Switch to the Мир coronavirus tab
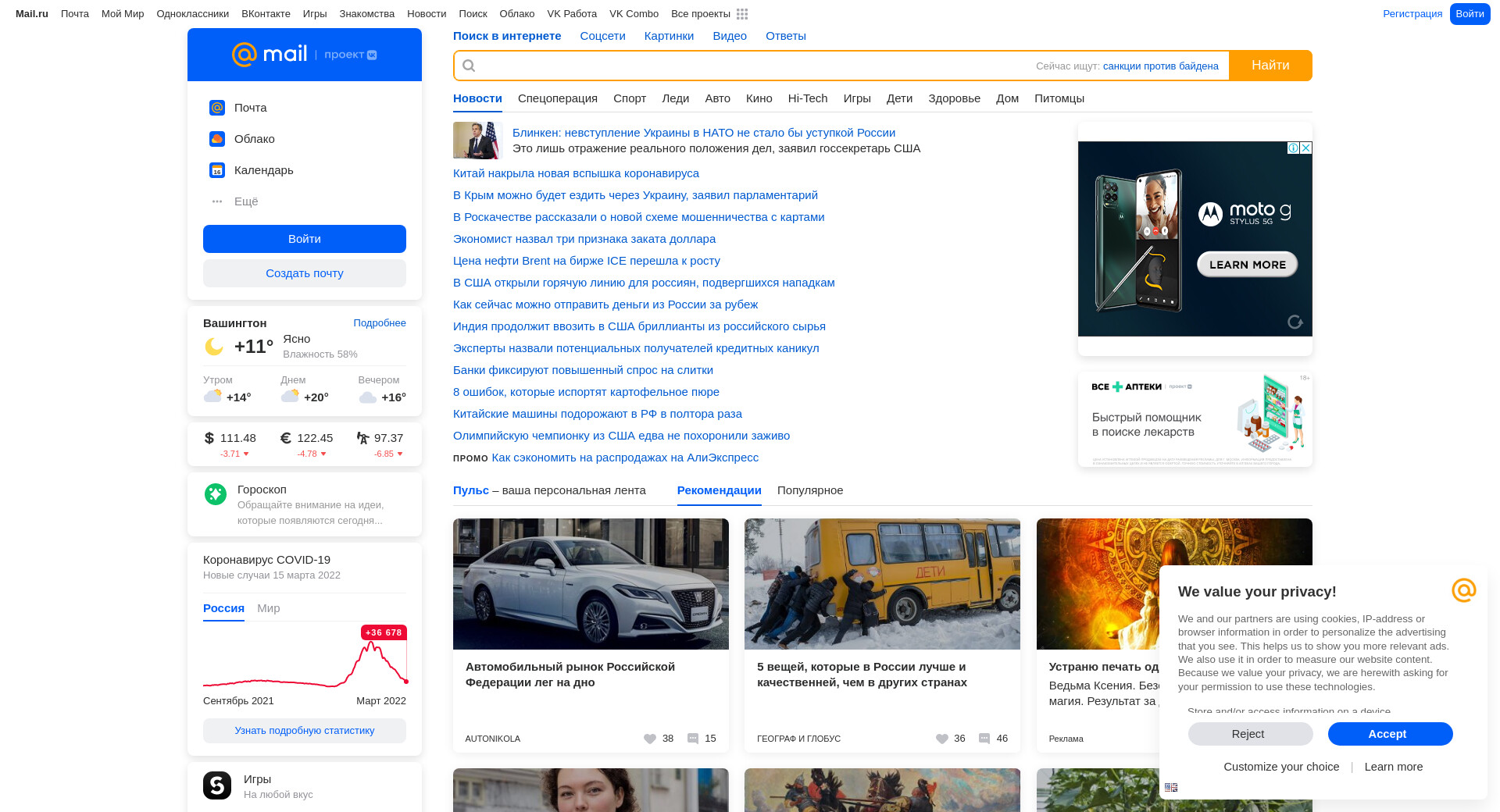Screen dimensions: 1500x812 [x=268, y=608]
